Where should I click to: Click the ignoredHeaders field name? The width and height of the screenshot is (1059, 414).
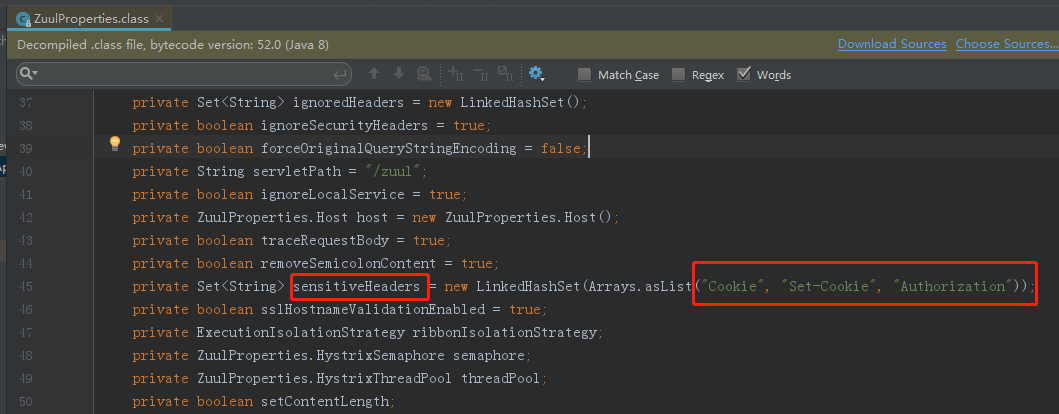(x=348, y=103)
